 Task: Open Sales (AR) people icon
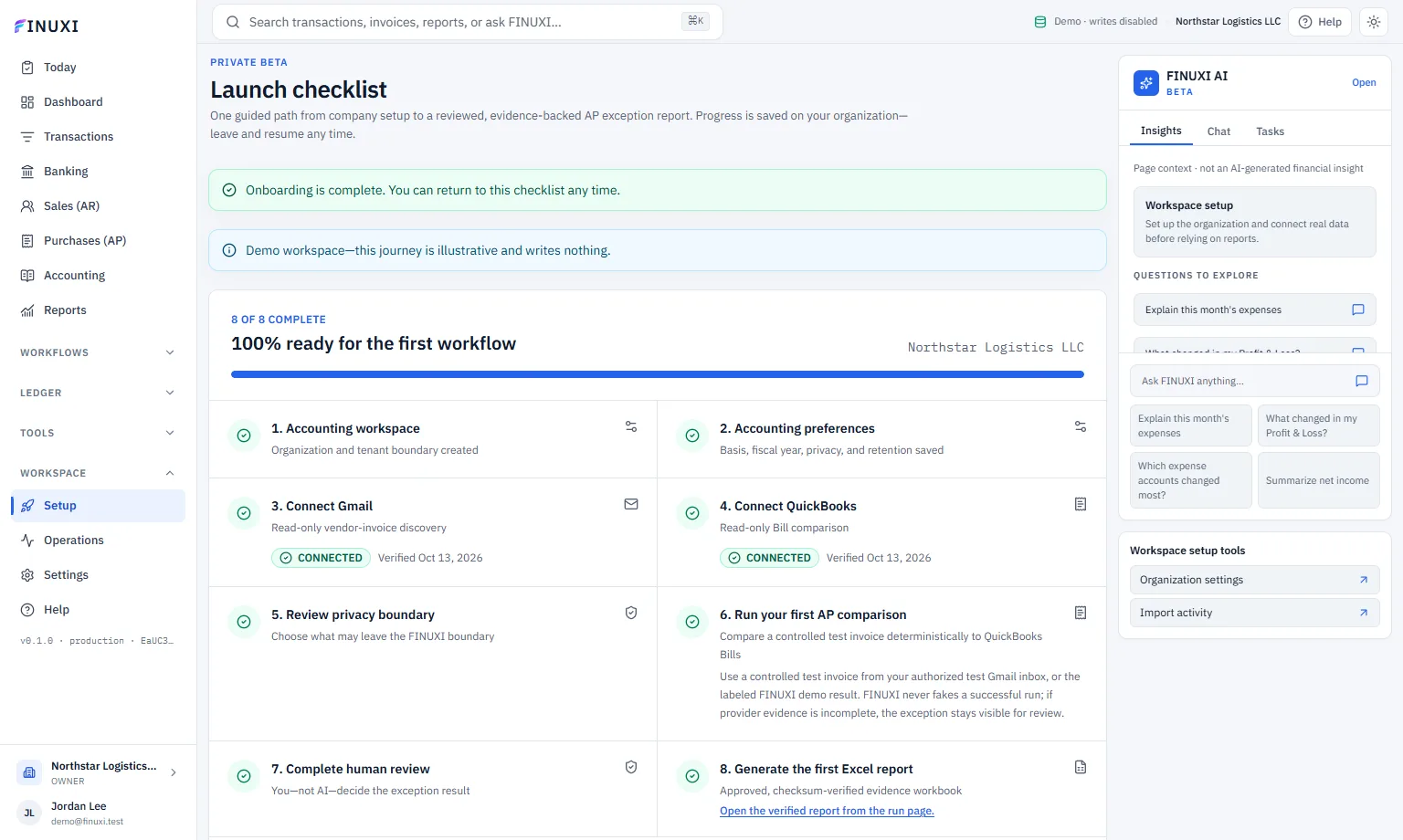[x=27, y=206]
